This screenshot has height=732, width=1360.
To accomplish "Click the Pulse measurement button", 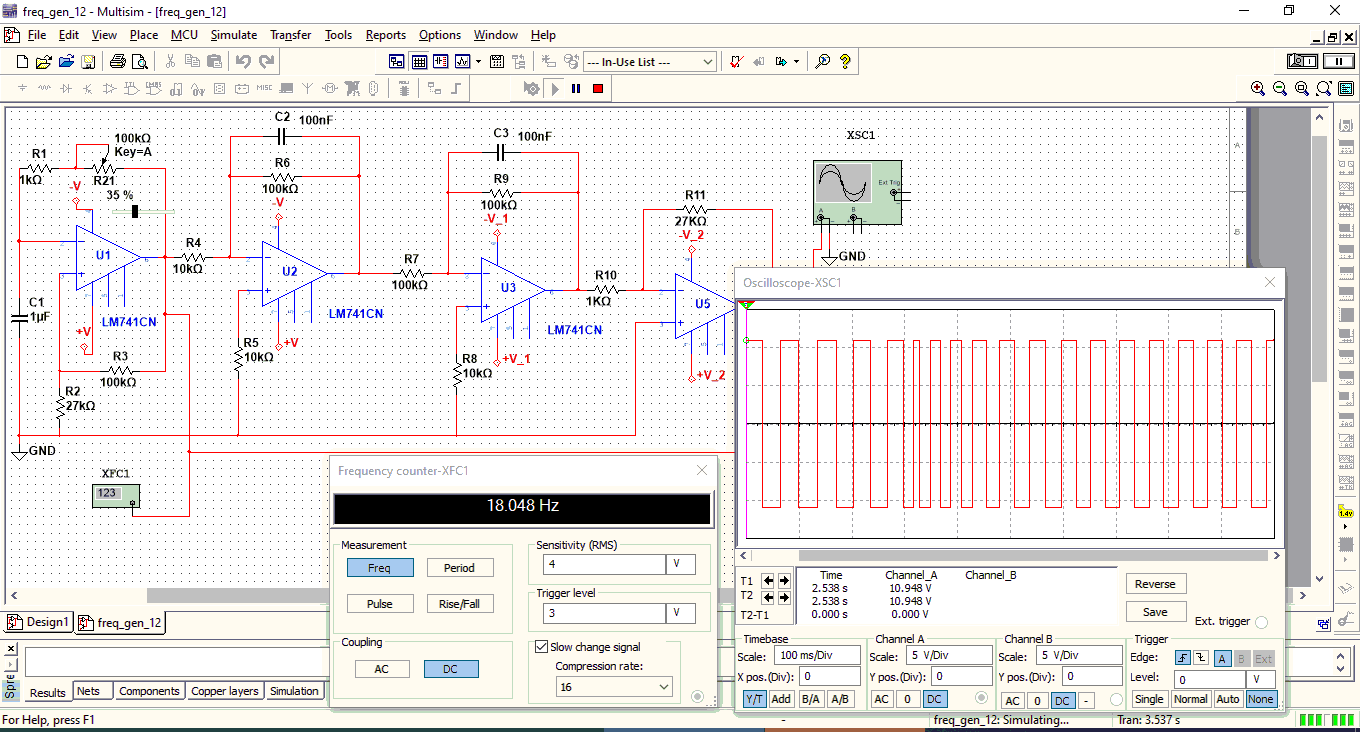I will click(x=380, y=604).
